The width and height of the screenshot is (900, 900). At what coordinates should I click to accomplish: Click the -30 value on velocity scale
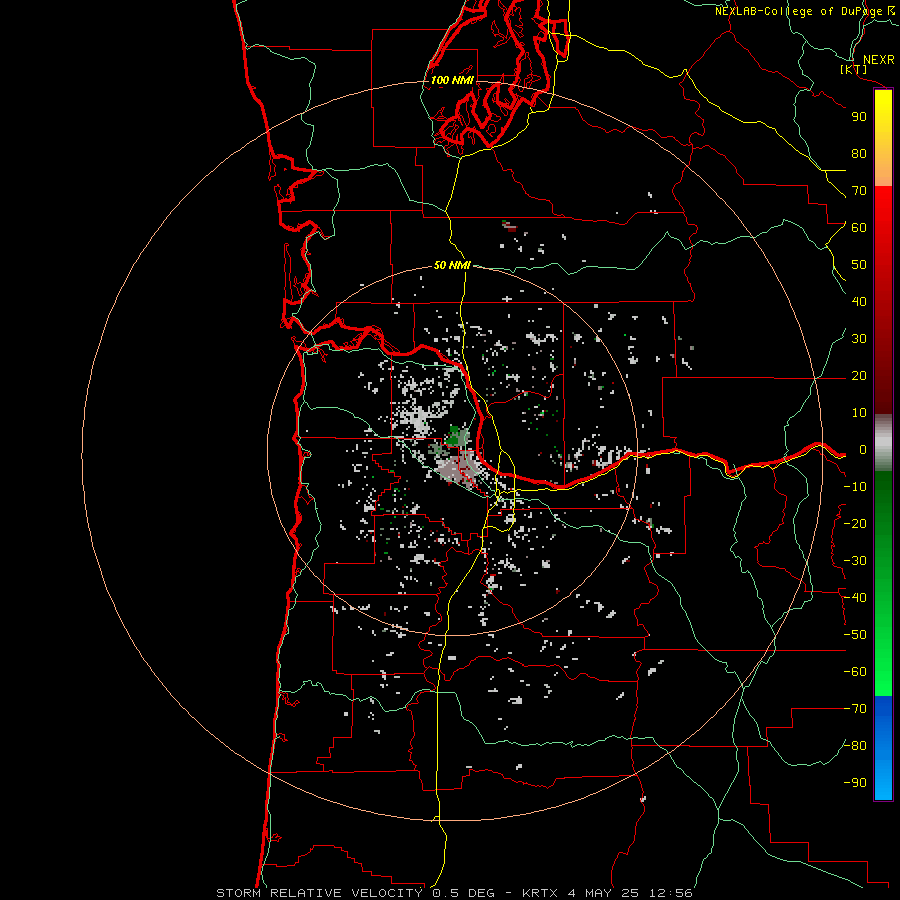[855, 561]
